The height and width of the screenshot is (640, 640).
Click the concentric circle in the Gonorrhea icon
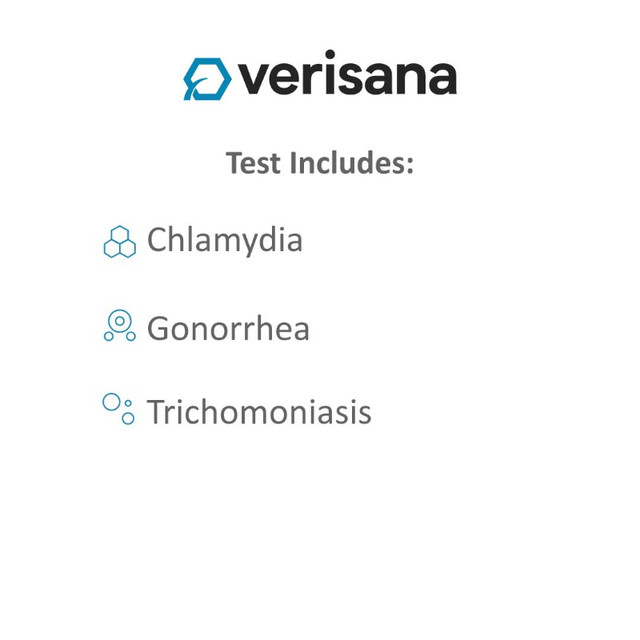pyautogui.click(x=120, y=321)
